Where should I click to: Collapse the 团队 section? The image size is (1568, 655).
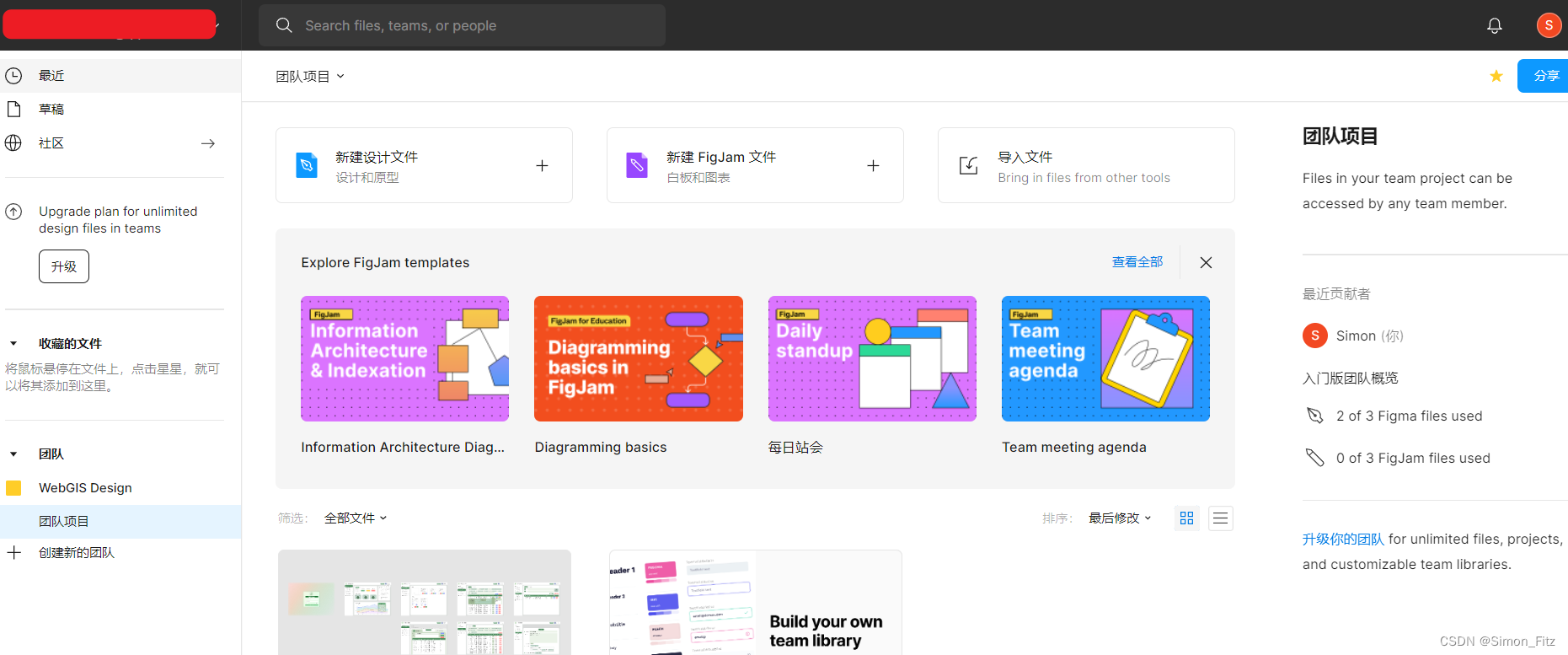13,454
